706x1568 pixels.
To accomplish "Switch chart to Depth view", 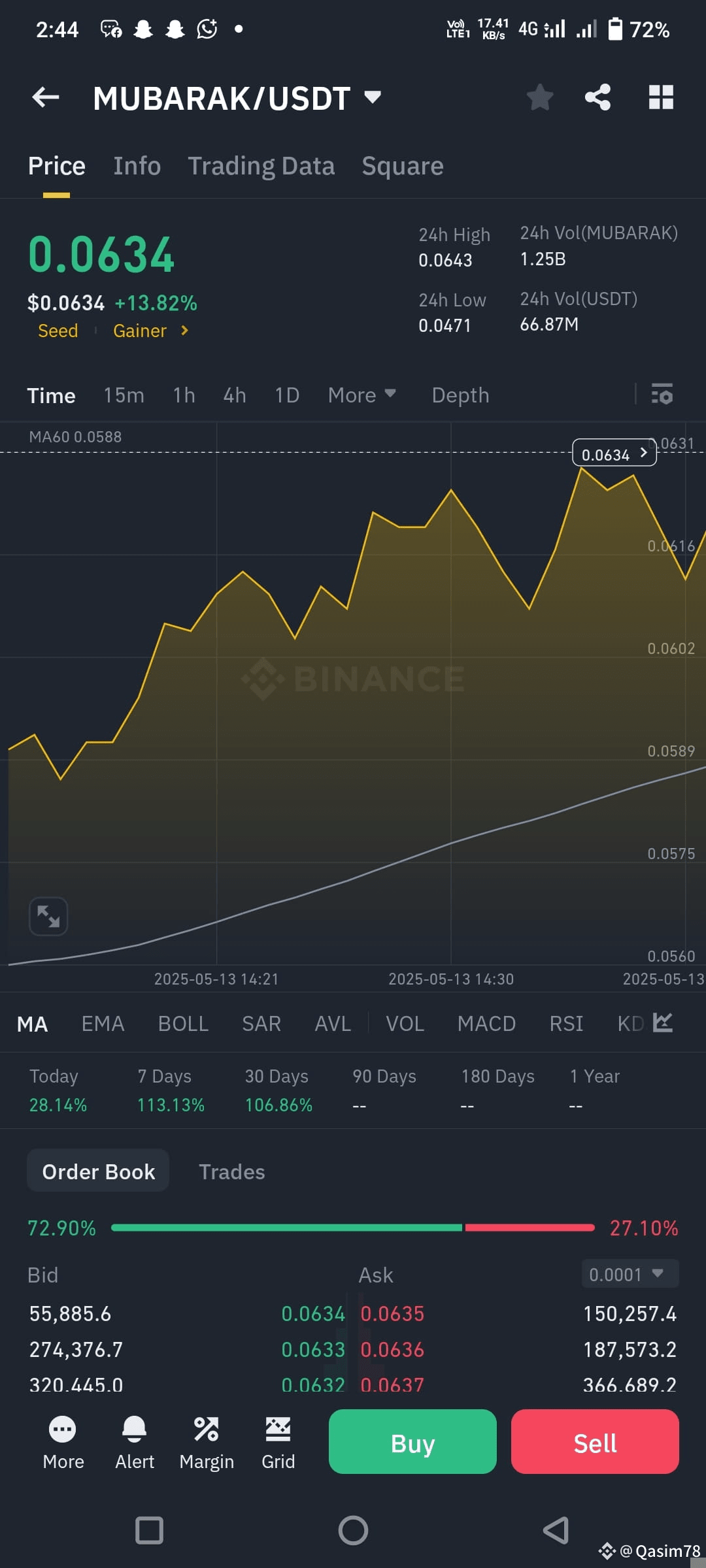I will (x=460, y=395).
